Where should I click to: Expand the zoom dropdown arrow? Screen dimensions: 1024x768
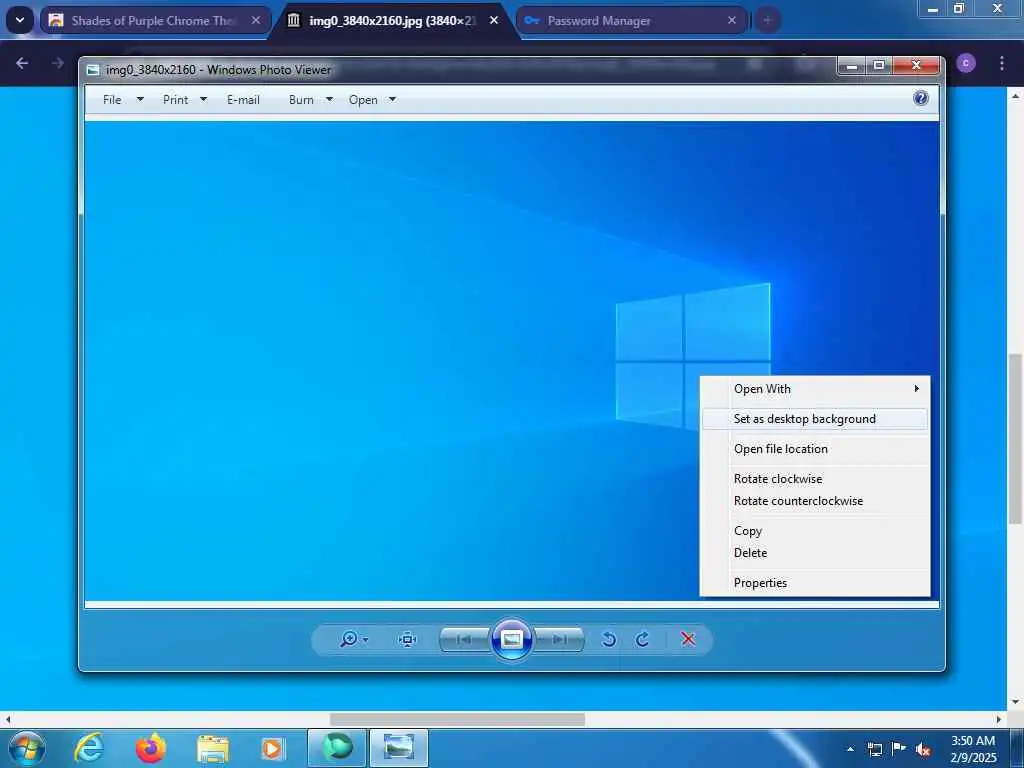point(366,639)
